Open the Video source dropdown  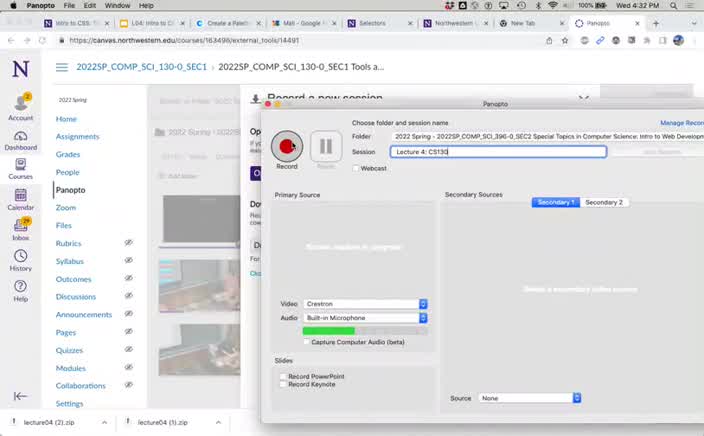coord(364,304)
